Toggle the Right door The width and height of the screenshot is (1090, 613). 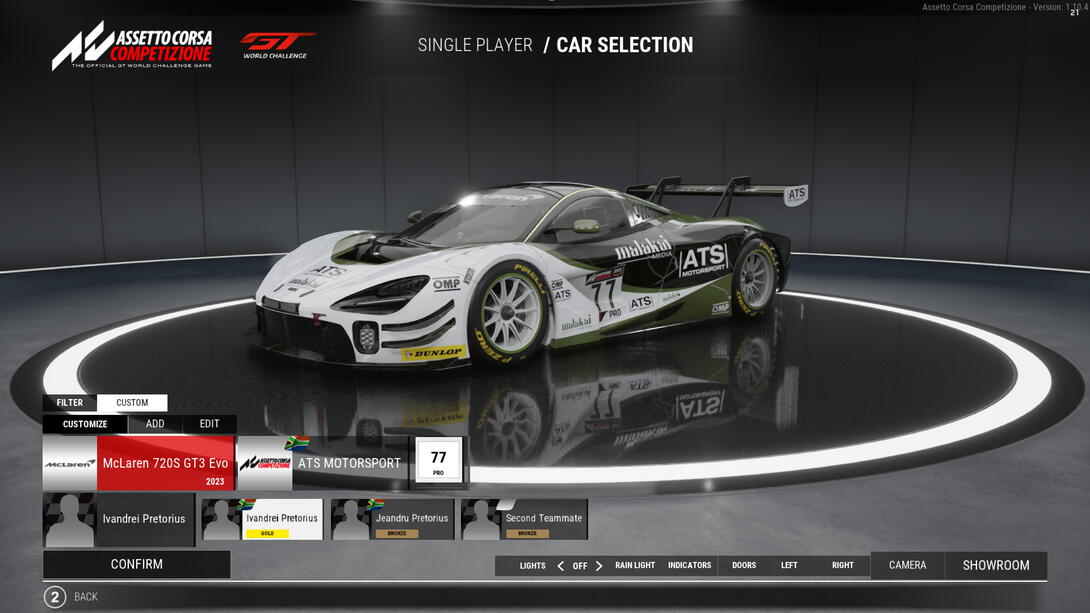point(843,566)
